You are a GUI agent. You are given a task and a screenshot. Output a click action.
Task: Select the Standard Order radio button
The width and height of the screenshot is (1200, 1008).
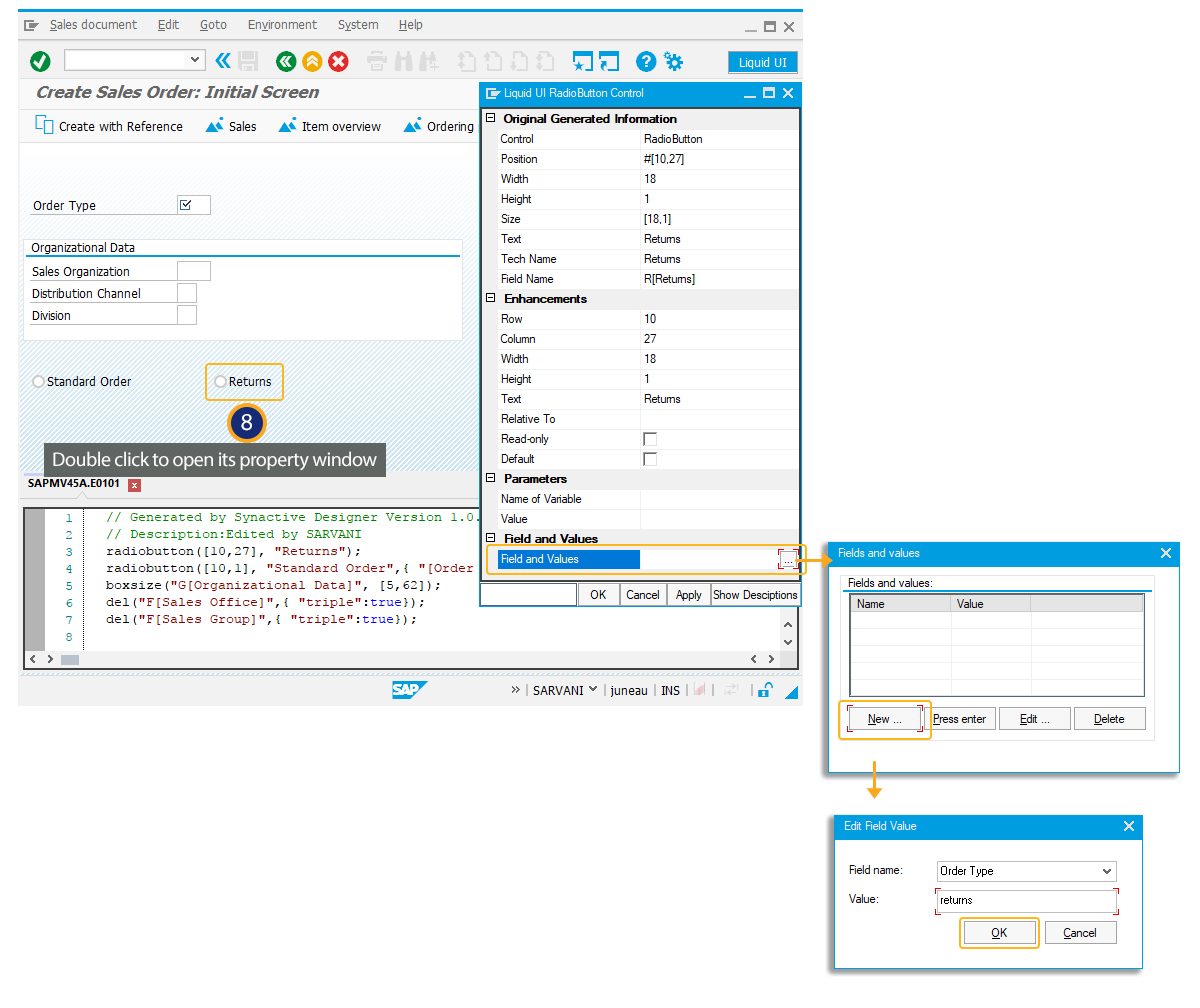click(x=38, y=381)
